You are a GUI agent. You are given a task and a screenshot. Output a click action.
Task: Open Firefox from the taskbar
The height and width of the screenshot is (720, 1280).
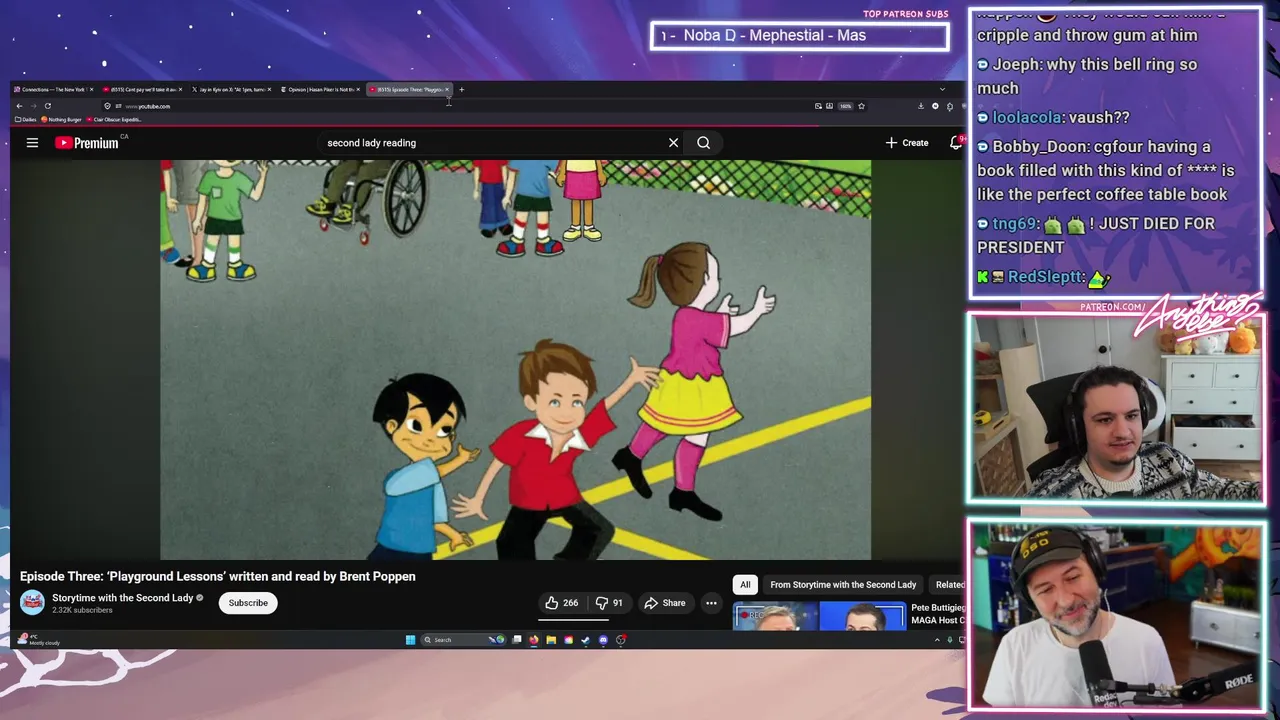coord(534,640)
